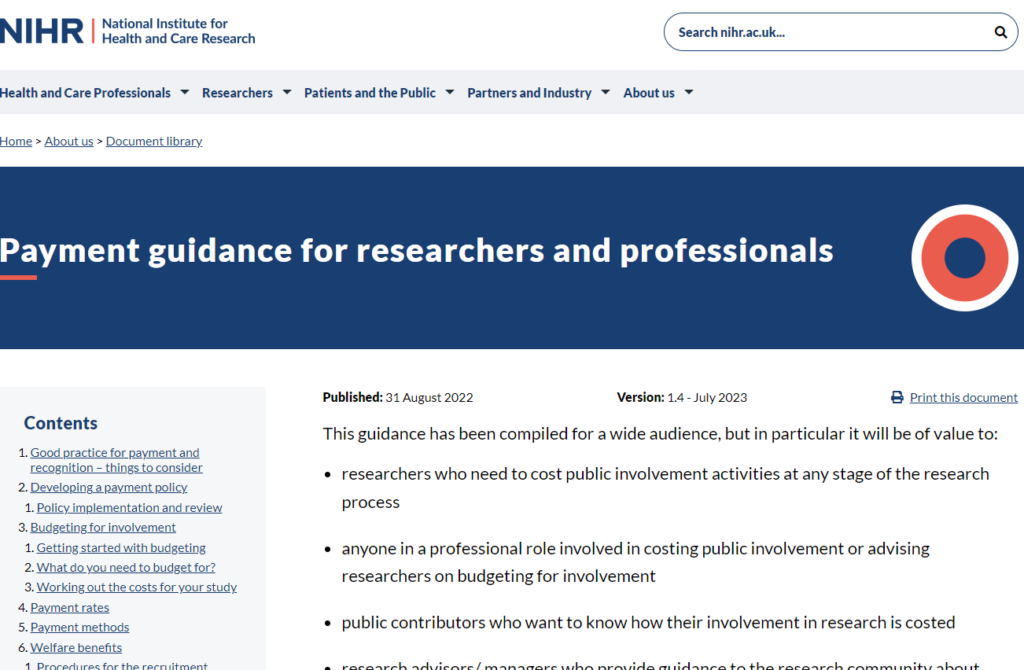Navigate to Welfare benefits section
The height and width of the screenshot is (670, 1024).
[x=76, y=647]
